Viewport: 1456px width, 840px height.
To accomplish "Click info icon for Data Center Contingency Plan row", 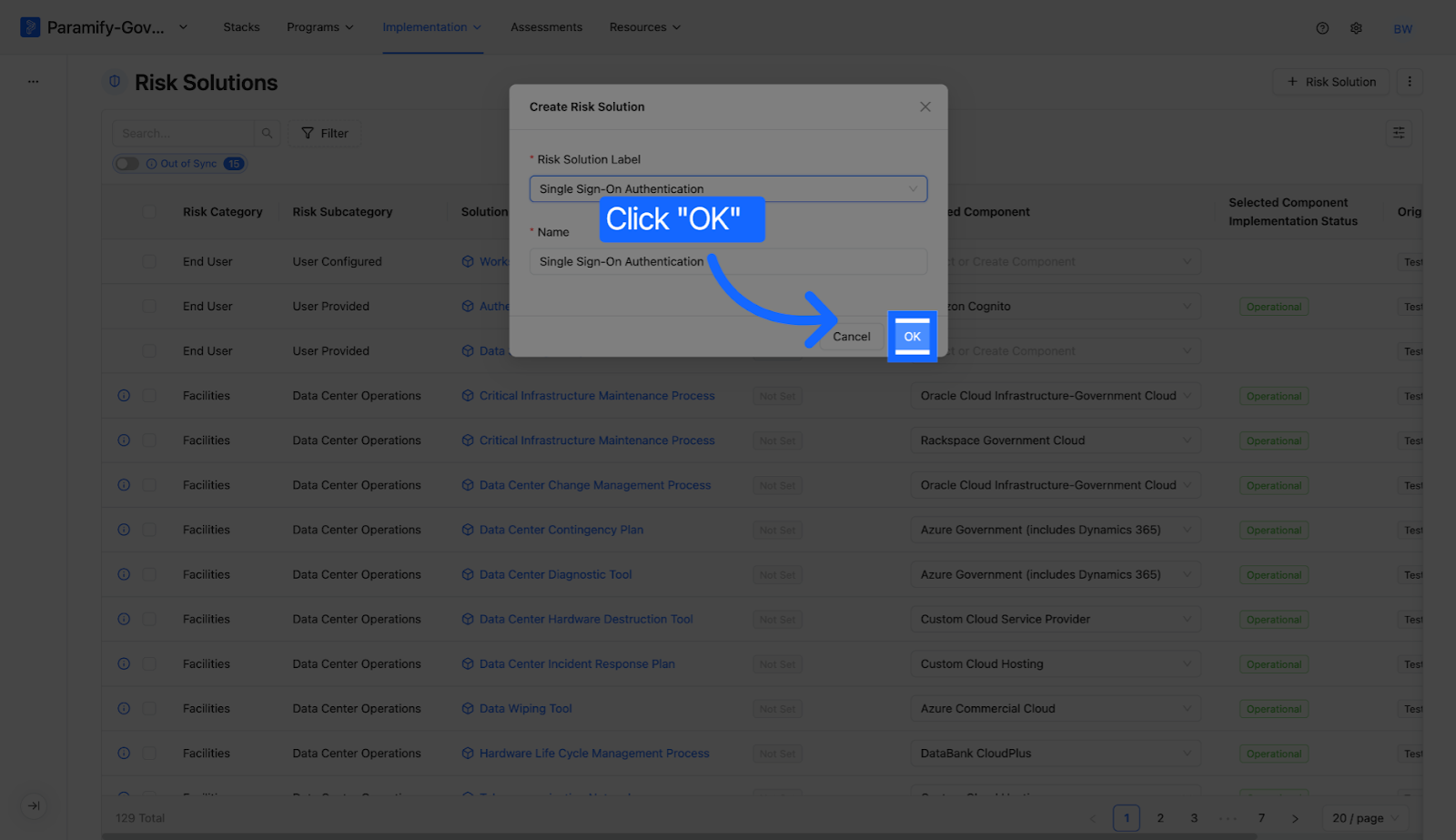I will click(x=124, y=530).
